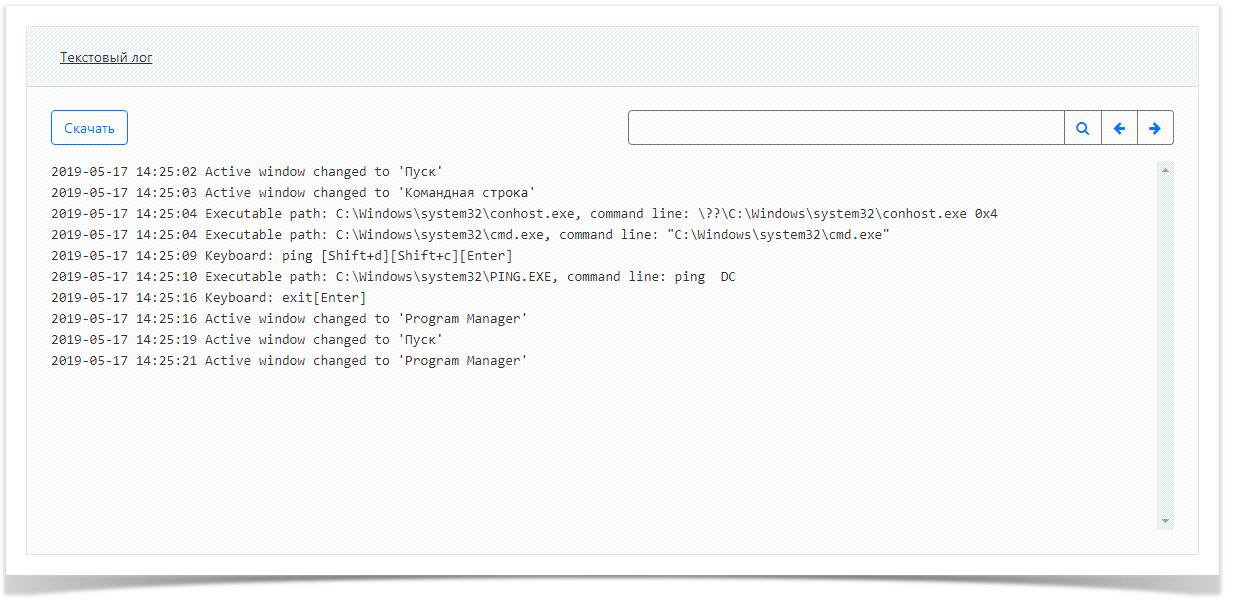This screenshot has width=1233, height=604.
Task: Click the 14:25:16 'Program Manager' entry
Action: (289, 319)
